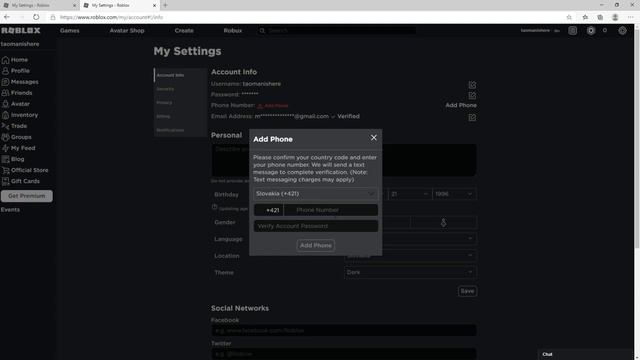The width and height of the screenshot is (640, 360).
Task: Click Add Phone link beside Phone Number
Action: pyautogui.click(x=461, y=105)
